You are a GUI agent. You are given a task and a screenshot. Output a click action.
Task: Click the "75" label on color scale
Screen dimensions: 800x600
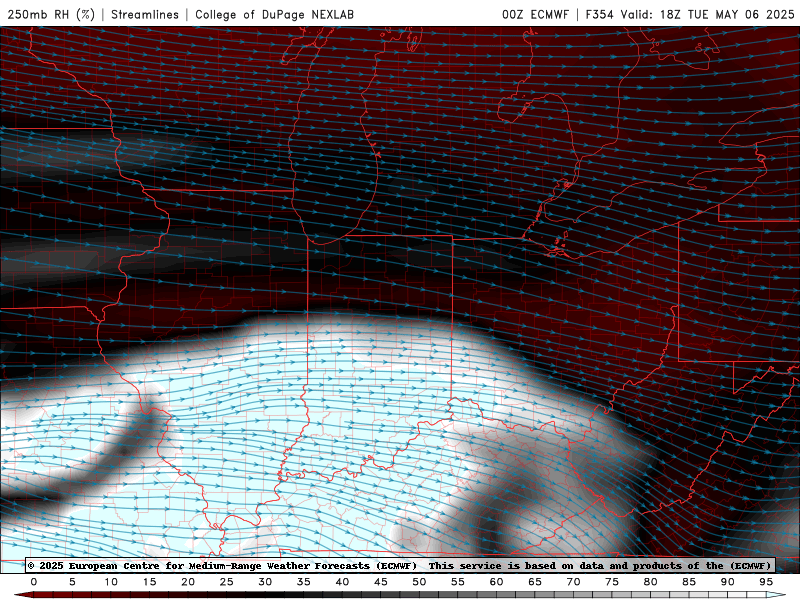(x=612, y=582)
